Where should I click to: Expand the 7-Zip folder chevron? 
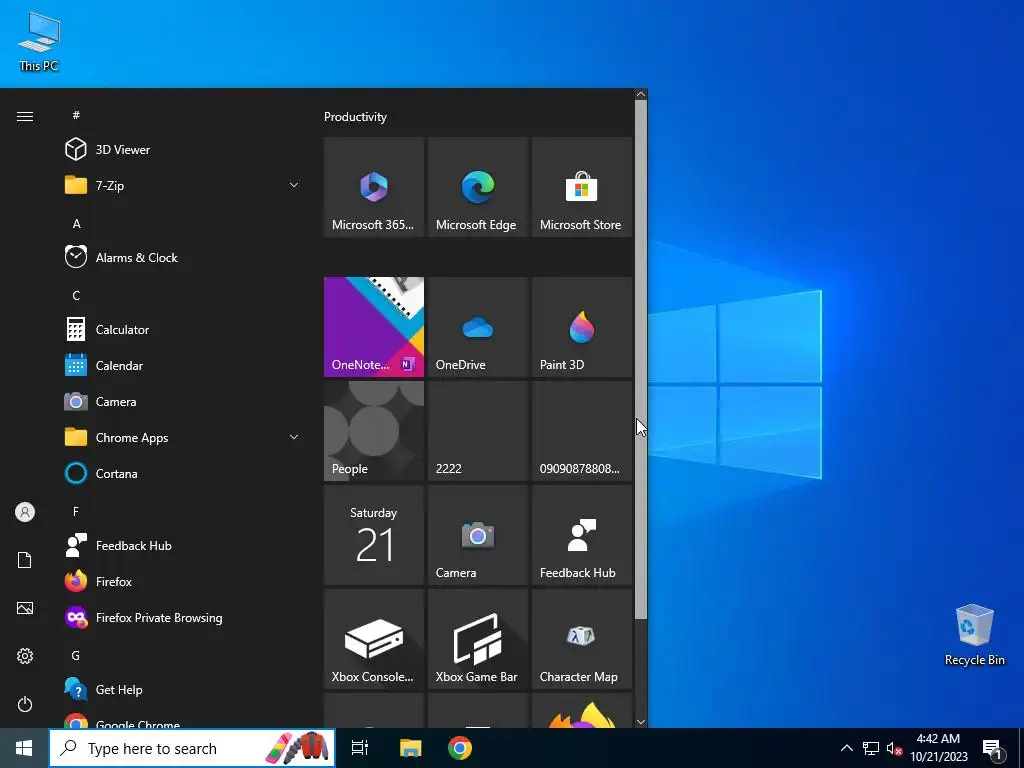tap(294, 185)
